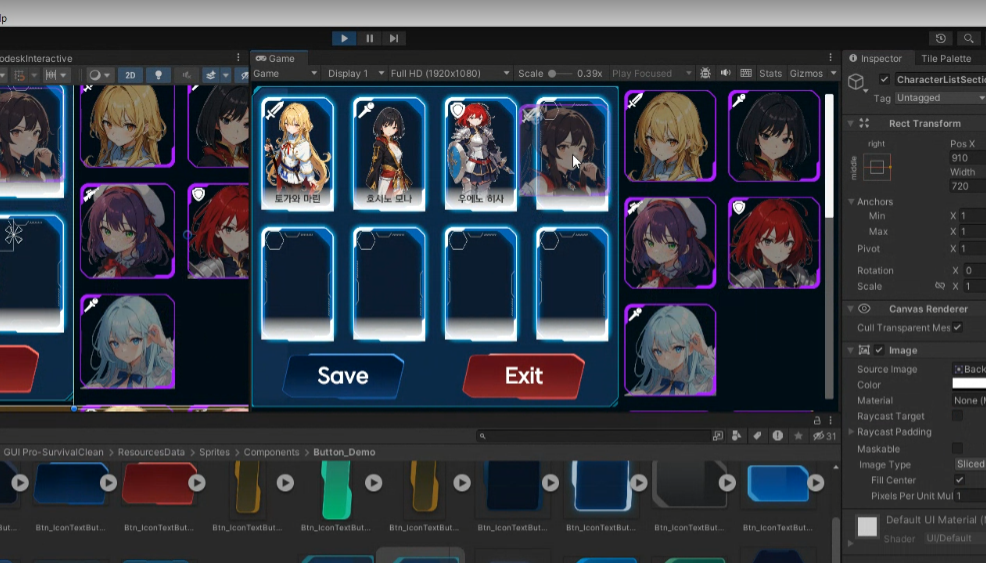
Task: Advance one frame with the Step button
Action: pos(394,38)
